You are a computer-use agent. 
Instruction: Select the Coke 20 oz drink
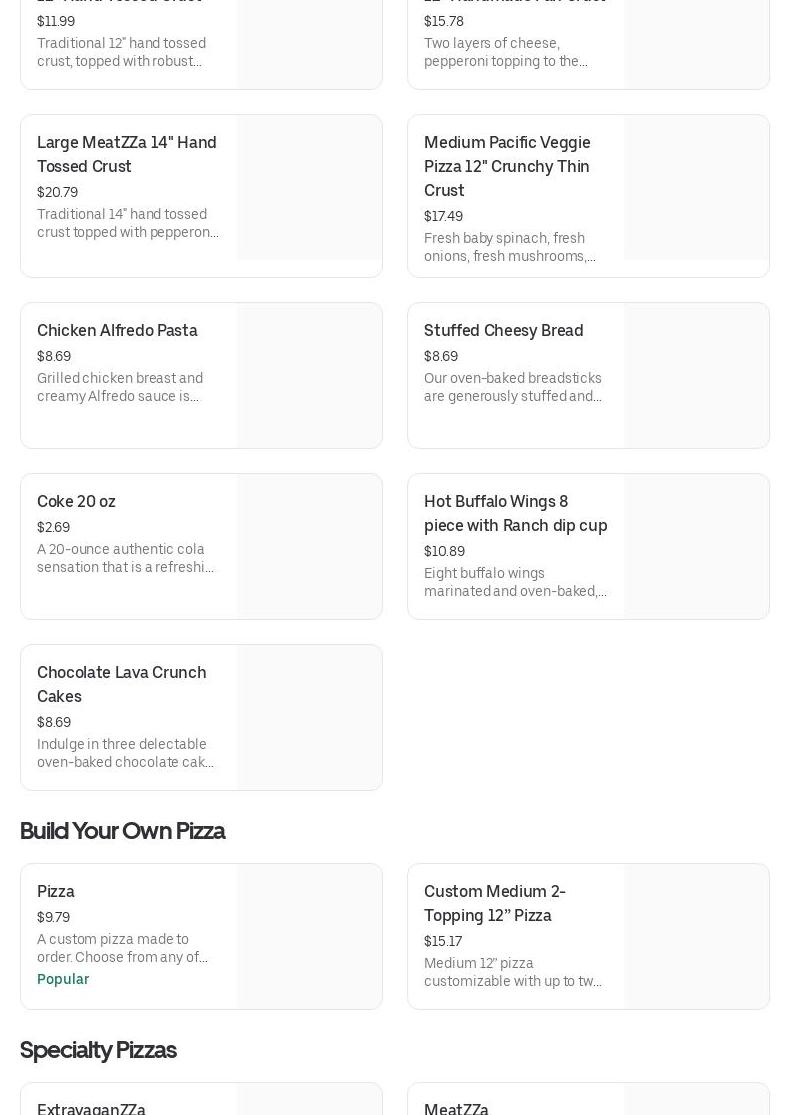pos(76,502)
